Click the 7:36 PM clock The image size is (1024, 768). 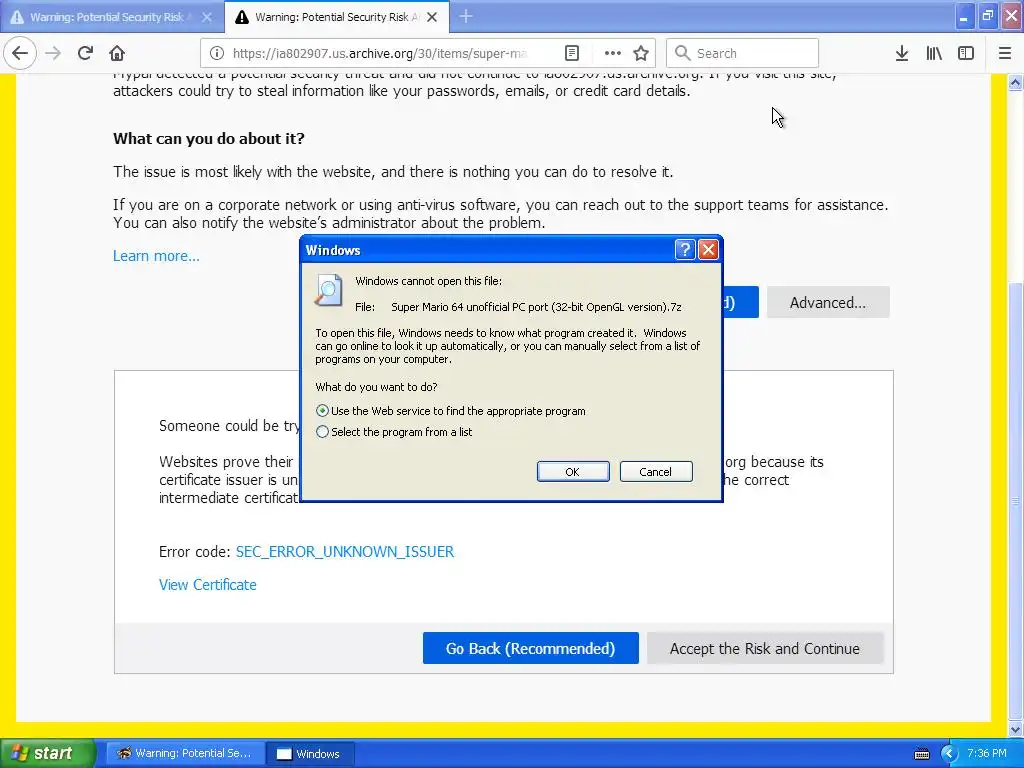[987, 753]
